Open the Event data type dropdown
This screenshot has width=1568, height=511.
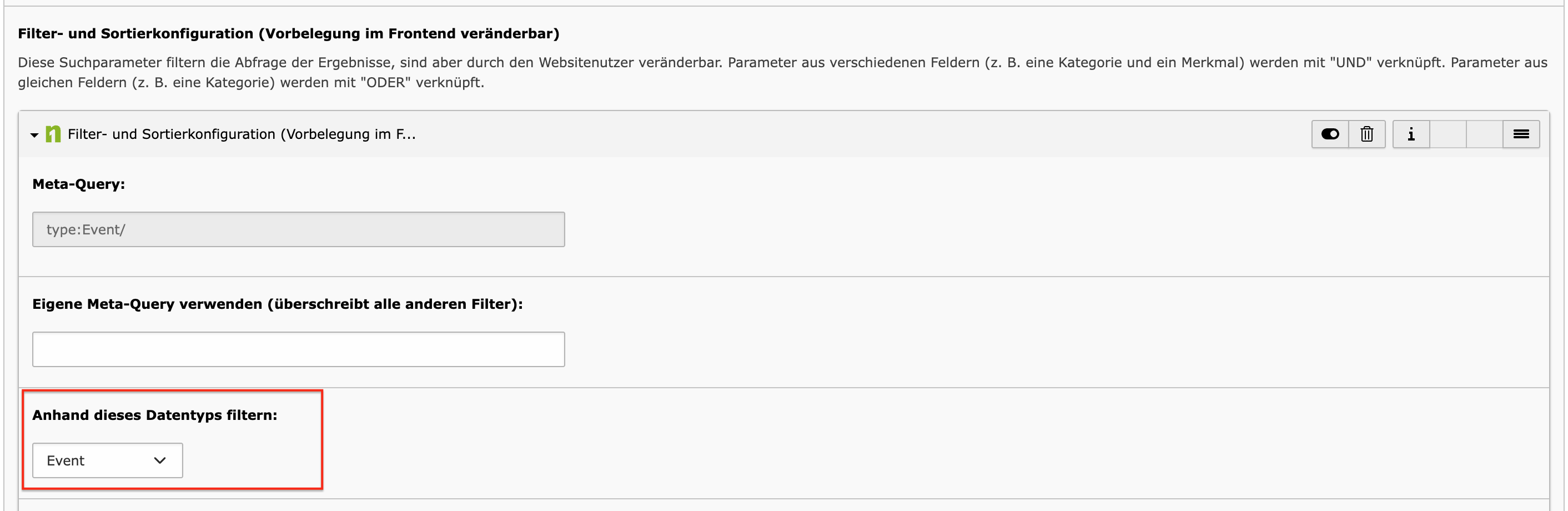(108, 460)
